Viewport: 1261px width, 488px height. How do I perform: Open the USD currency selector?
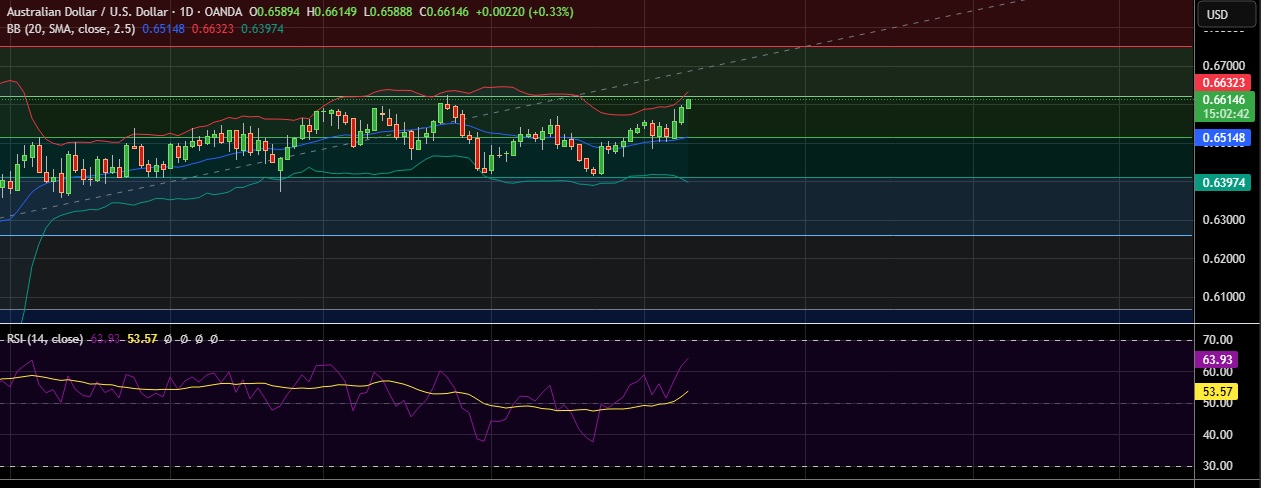pos(1217,14)
